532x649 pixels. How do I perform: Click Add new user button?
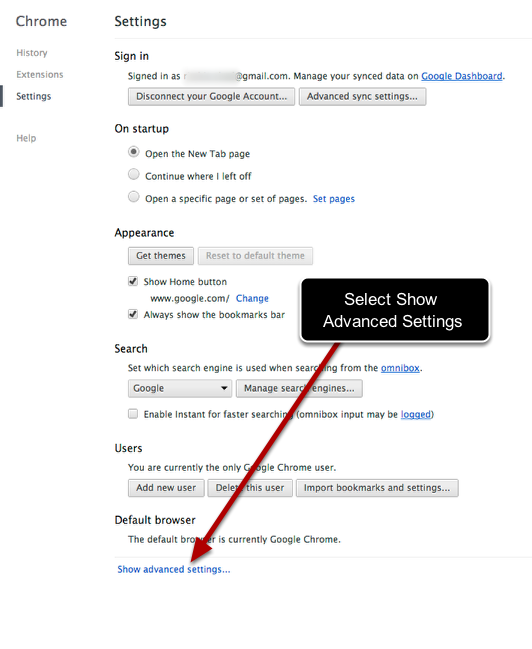click(166, 488)
